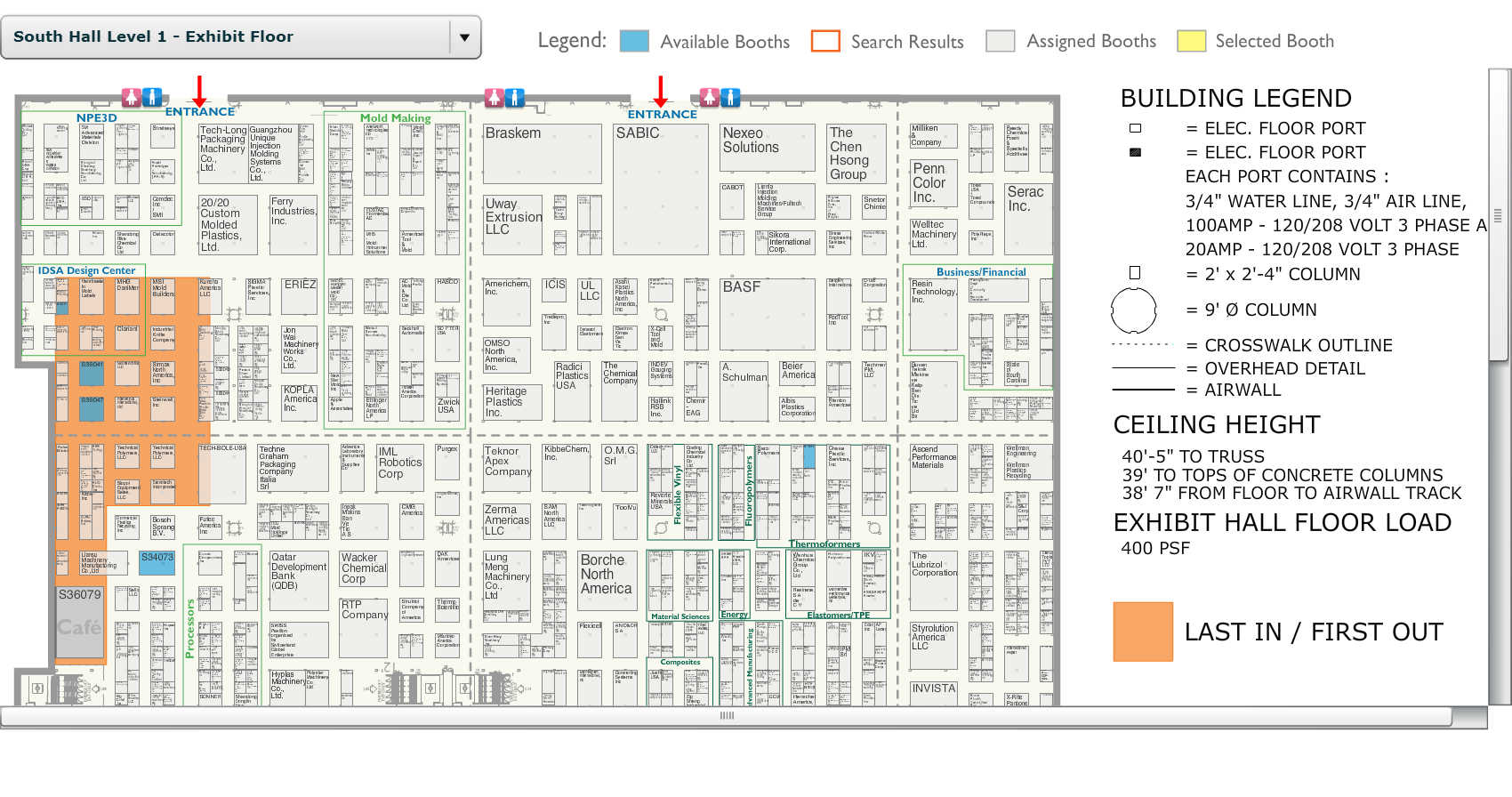
Task: Click the red entrance arrow above Tech-Long
Action: point(200,91)
